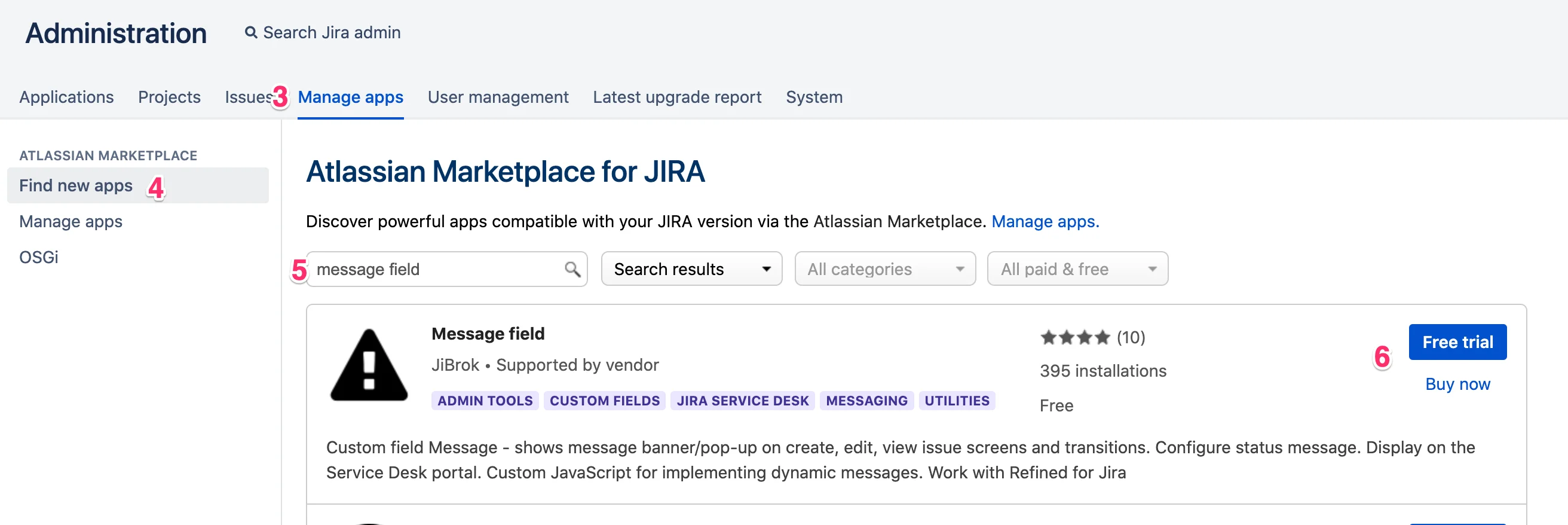
Task: Focus the Search Jira admin field
Action: [331, 32]
